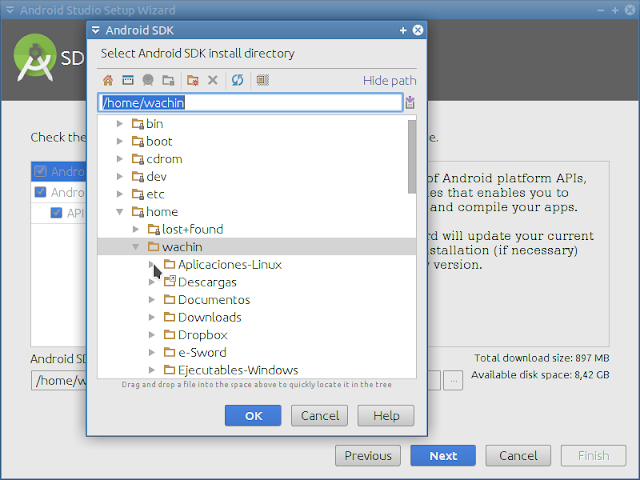
Task: Select the e-Sword folder
Action: click(195, 352)
